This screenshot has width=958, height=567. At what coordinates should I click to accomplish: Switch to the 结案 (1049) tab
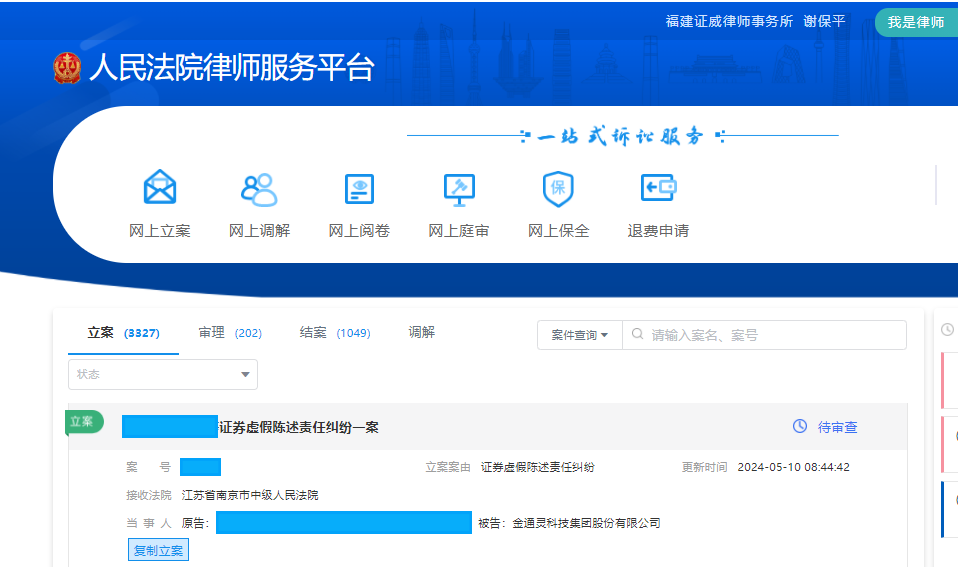[335, 333]
